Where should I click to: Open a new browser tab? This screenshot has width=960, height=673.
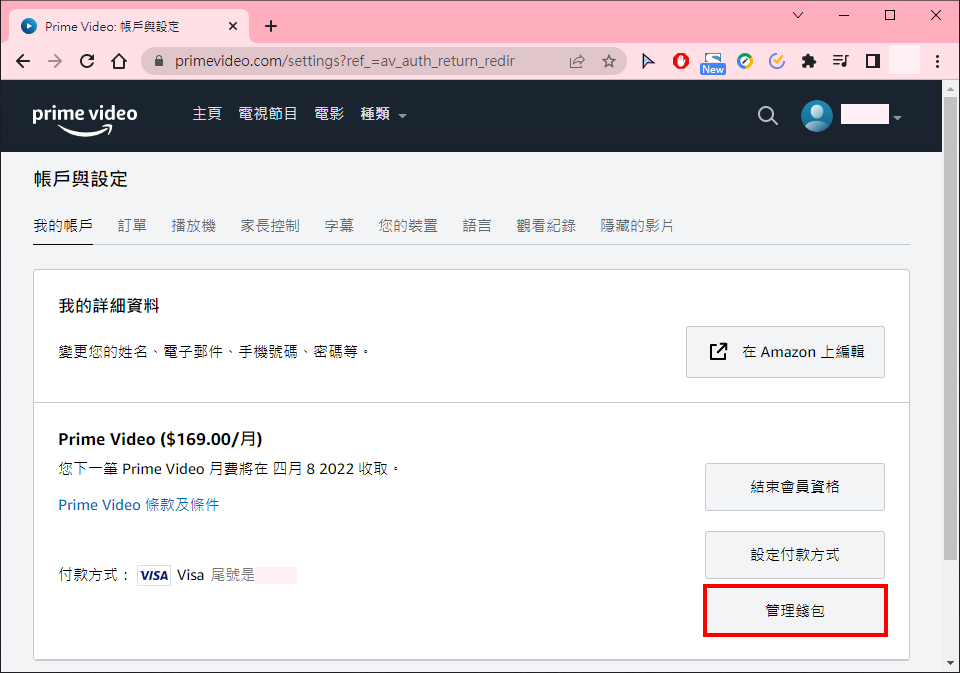coord(271,26)
